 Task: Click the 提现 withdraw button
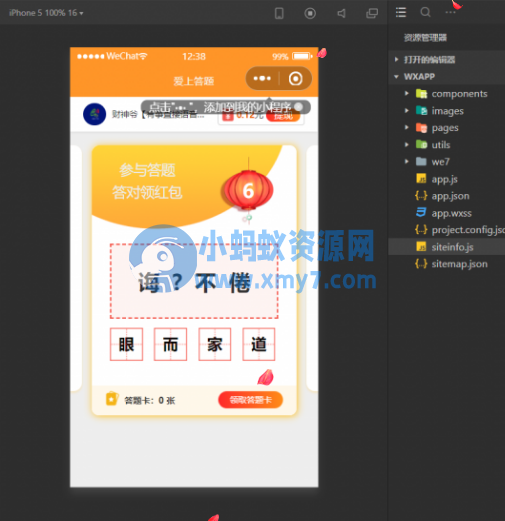283,116
